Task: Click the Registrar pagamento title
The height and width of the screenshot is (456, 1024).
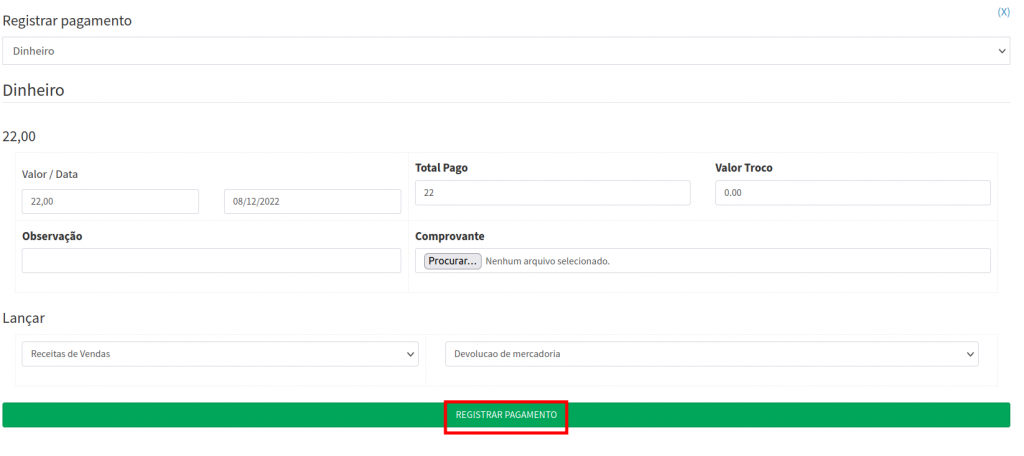Action: coord(67,21)
